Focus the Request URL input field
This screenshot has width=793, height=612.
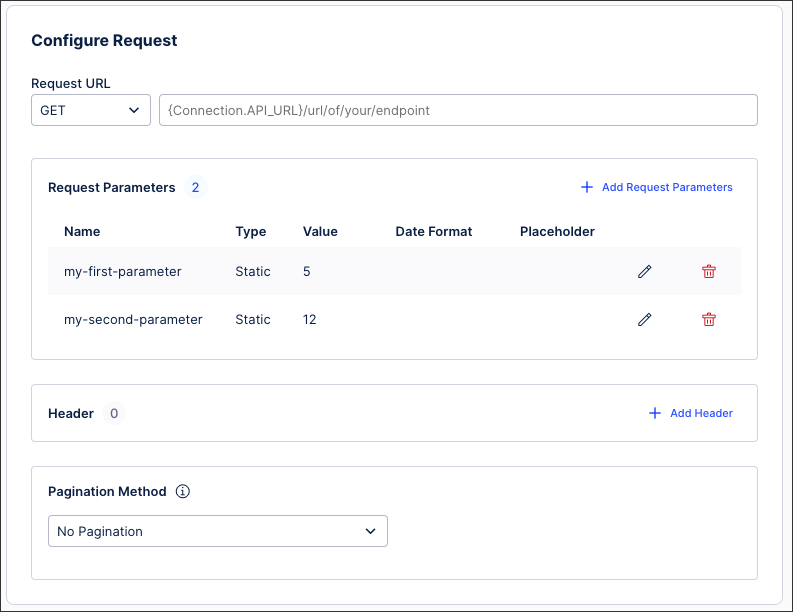click(458, 110)
